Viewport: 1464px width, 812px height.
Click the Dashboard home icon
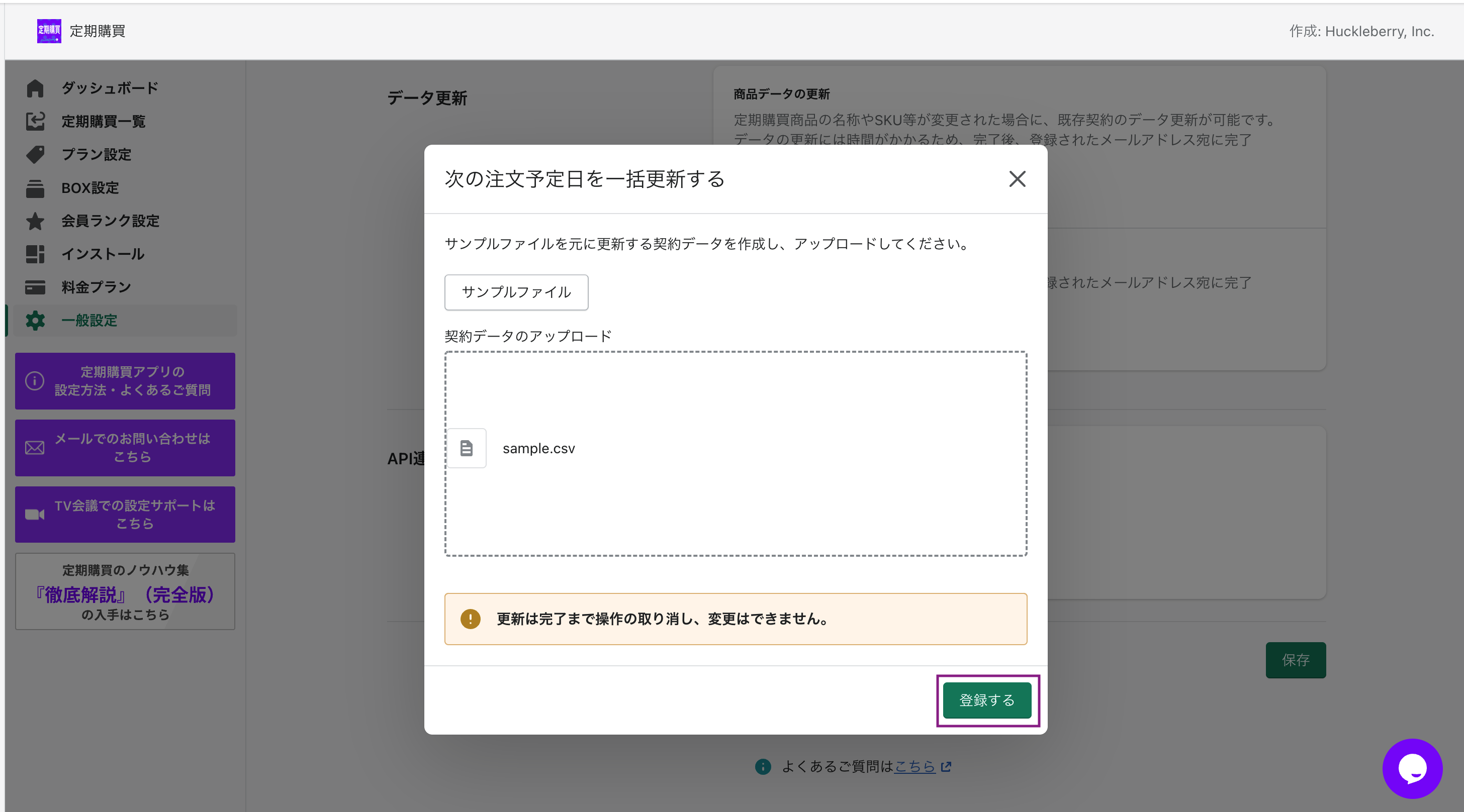[35, 88]
